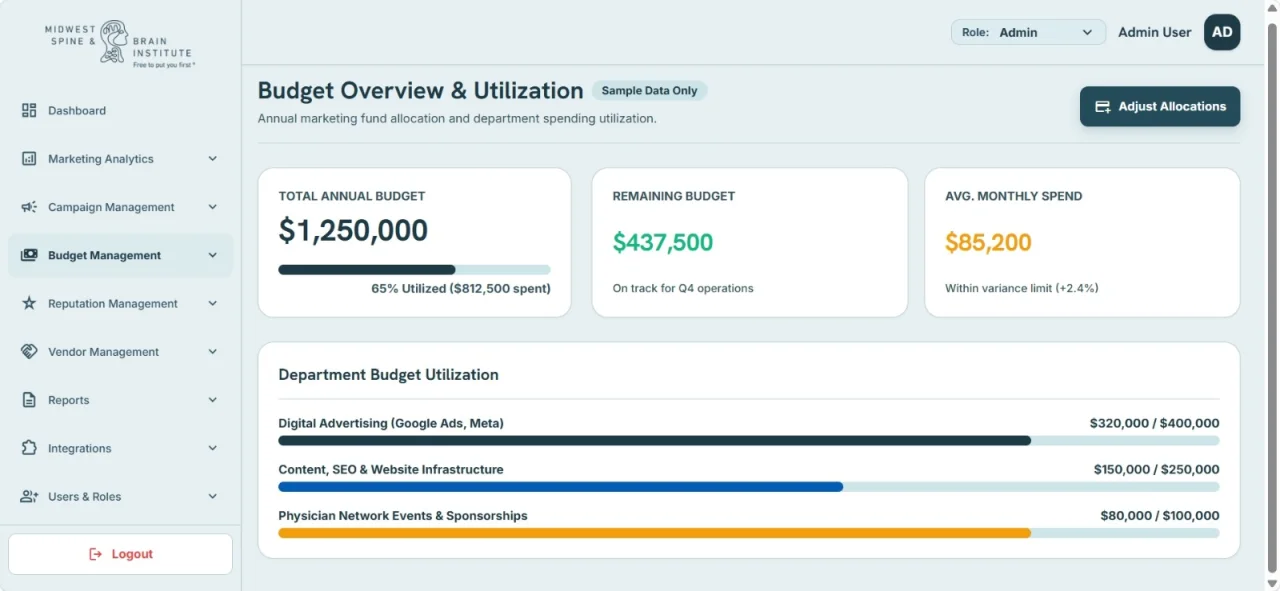Open the Reports menu item
Viewport: 1280px width, 591px height.
point(120,400)
